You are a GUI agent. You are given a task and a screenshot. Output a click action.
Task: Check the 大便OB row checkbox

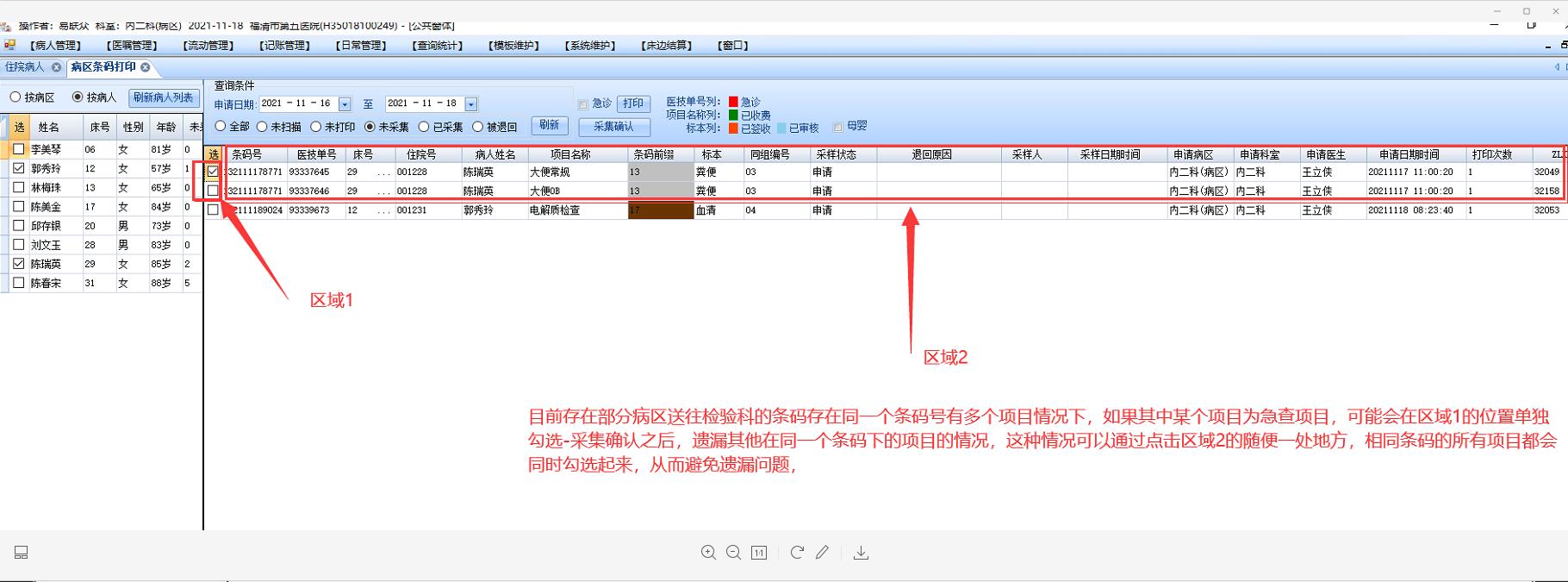[213, 191]
